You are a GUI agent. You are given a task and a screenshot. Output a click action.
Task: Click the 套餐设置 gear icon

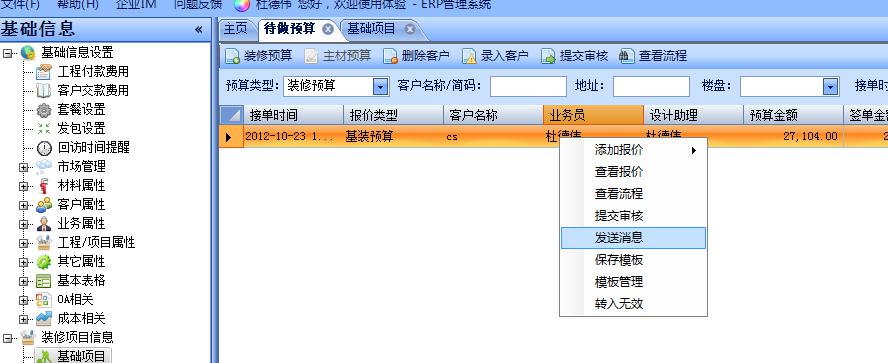[x=44, y=110]
